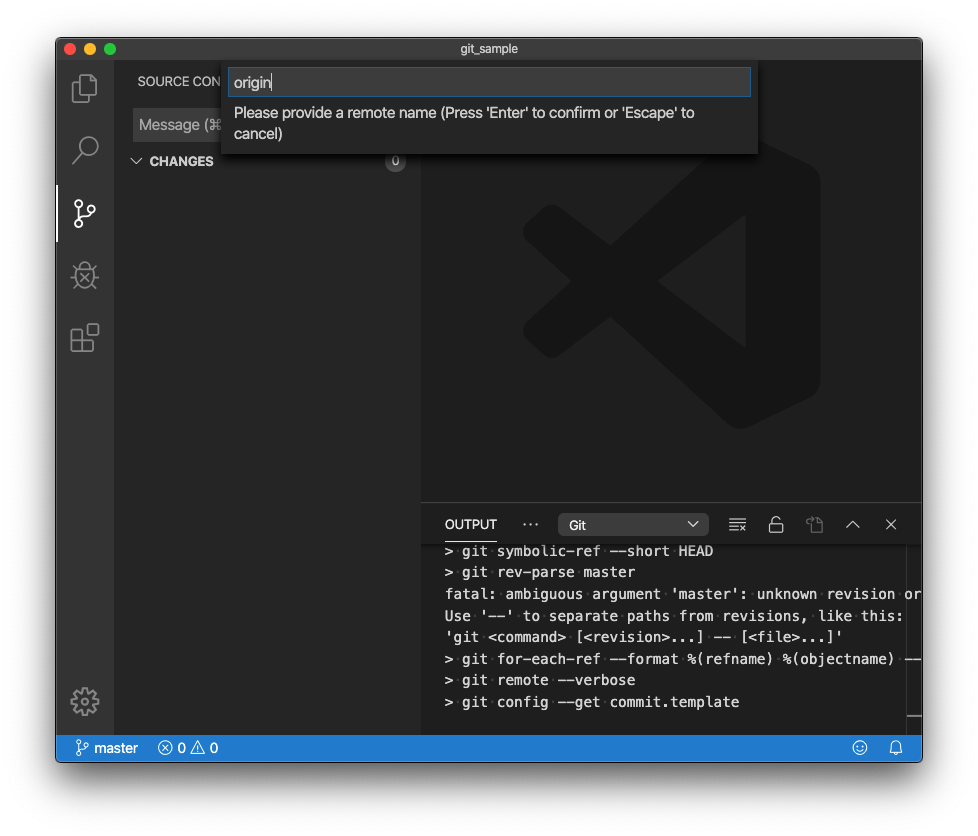Open errors and warnings count in status bar
The height and width of the screenshot is (836, 978).
tap(188, 748)
